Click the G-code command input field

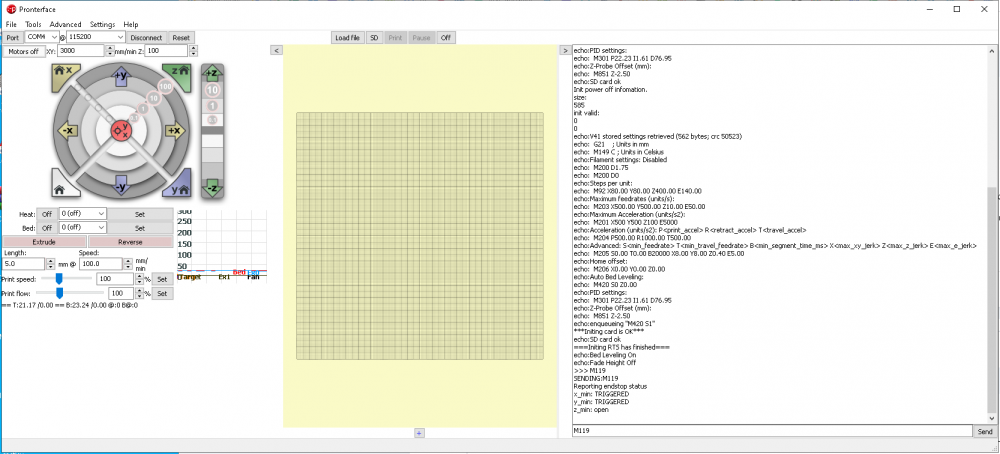(x=772, y=432)
